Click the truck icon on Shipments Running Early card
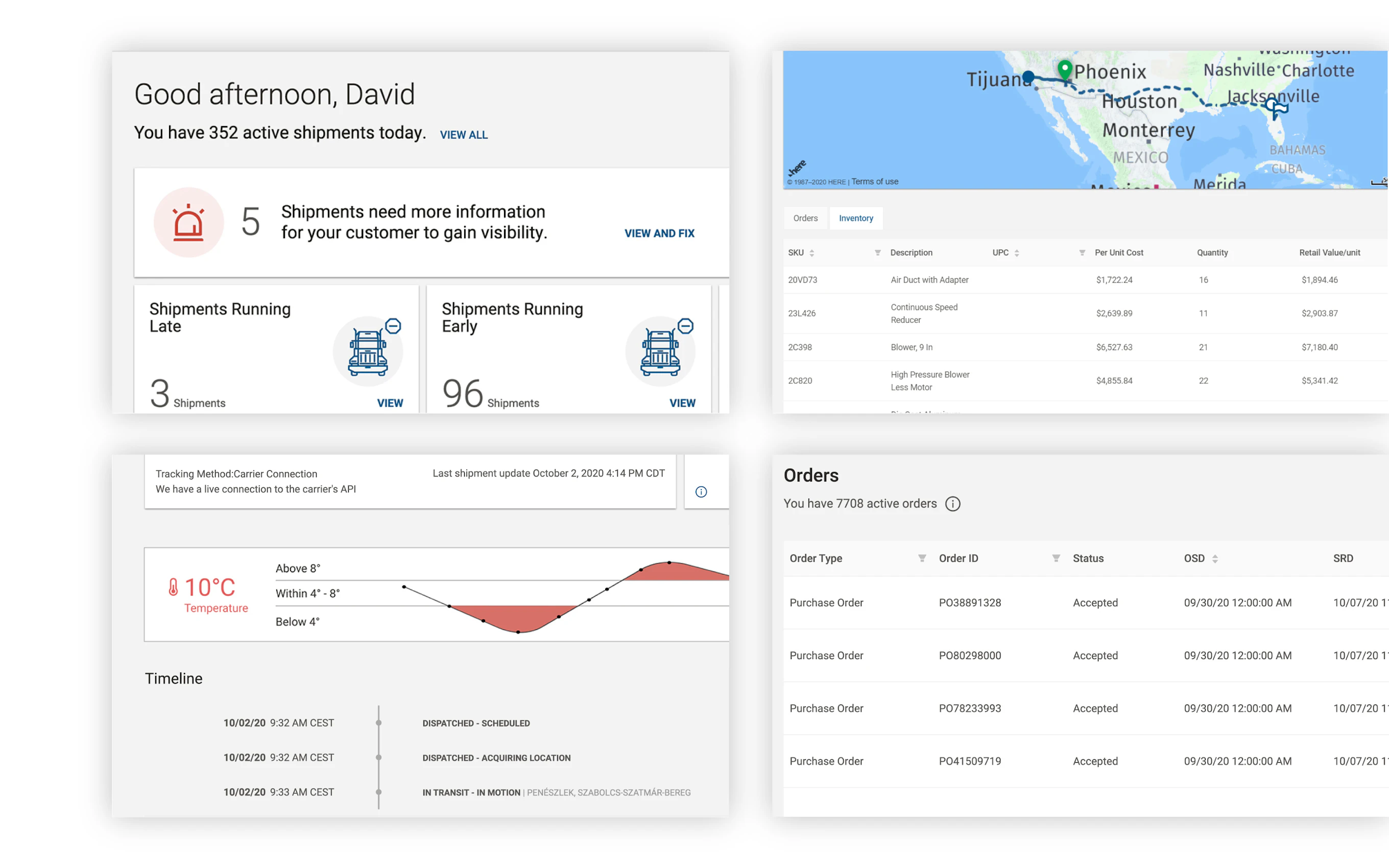The width and height of the screenshot is (1389, 868). point(661,351)
